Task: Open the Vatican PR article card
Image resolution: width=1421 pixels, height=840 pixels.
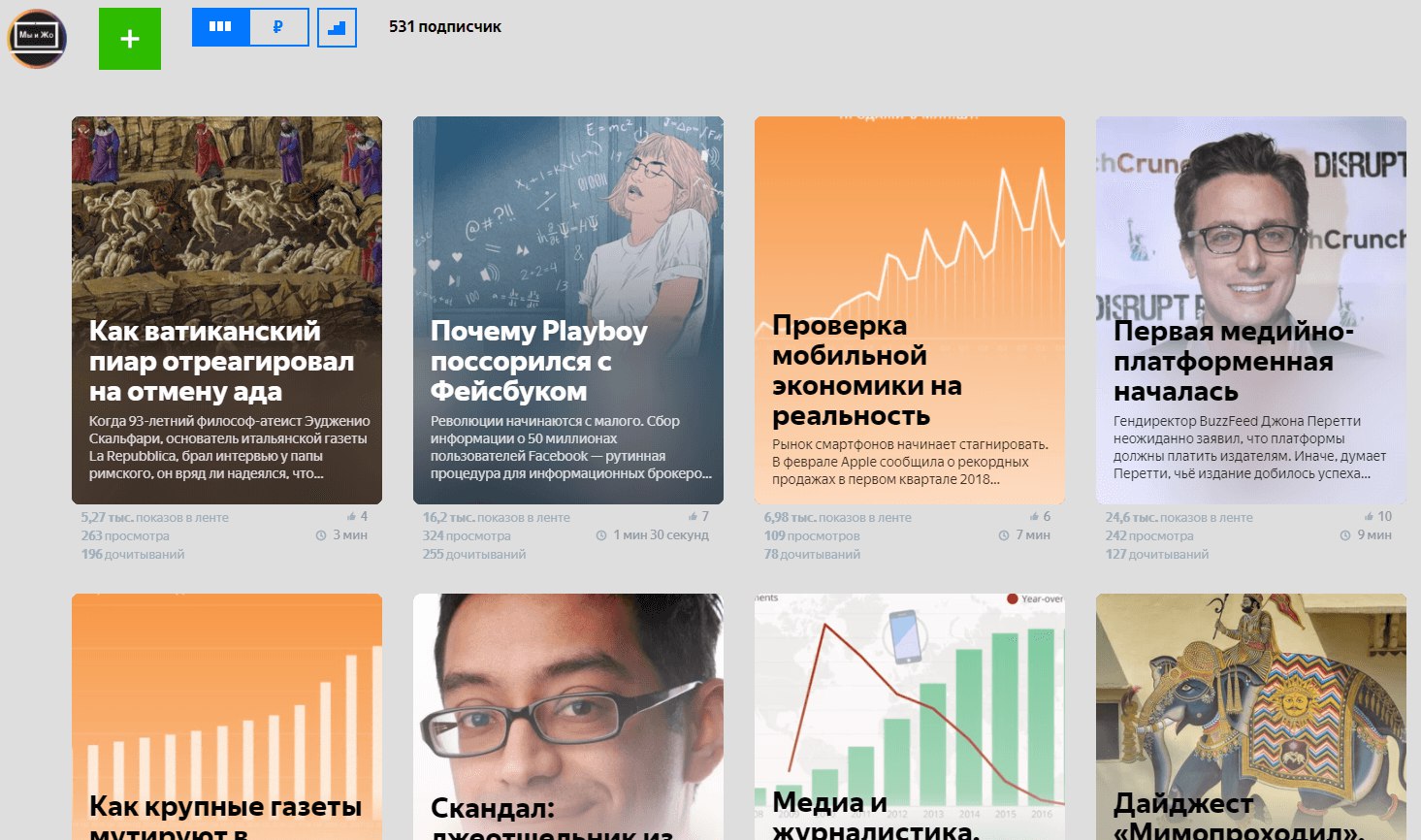Action: pos(227,310)
